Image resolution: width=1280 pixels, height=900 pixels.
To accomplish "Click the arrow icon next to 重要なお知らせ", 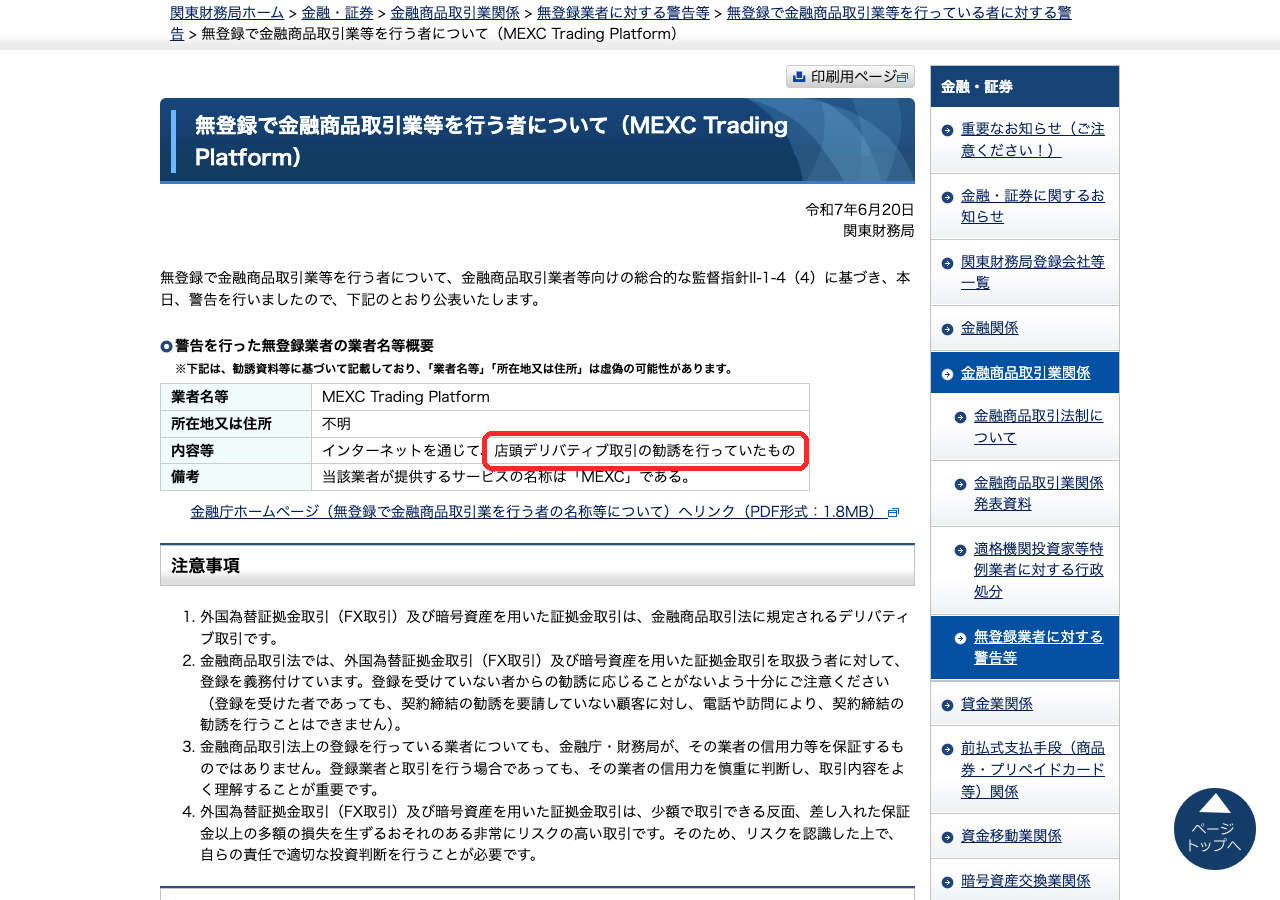I will tap(947, 130).
